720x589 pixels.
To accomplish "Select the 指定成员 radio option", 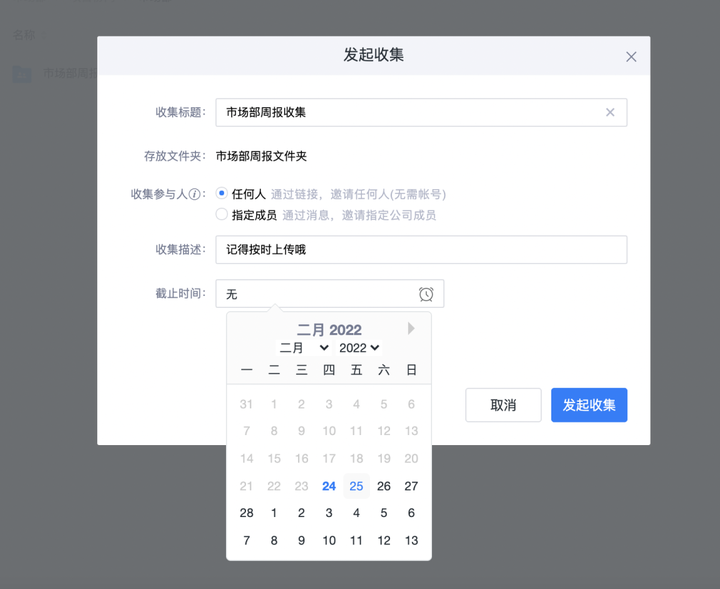I will [x=222, y=214].
